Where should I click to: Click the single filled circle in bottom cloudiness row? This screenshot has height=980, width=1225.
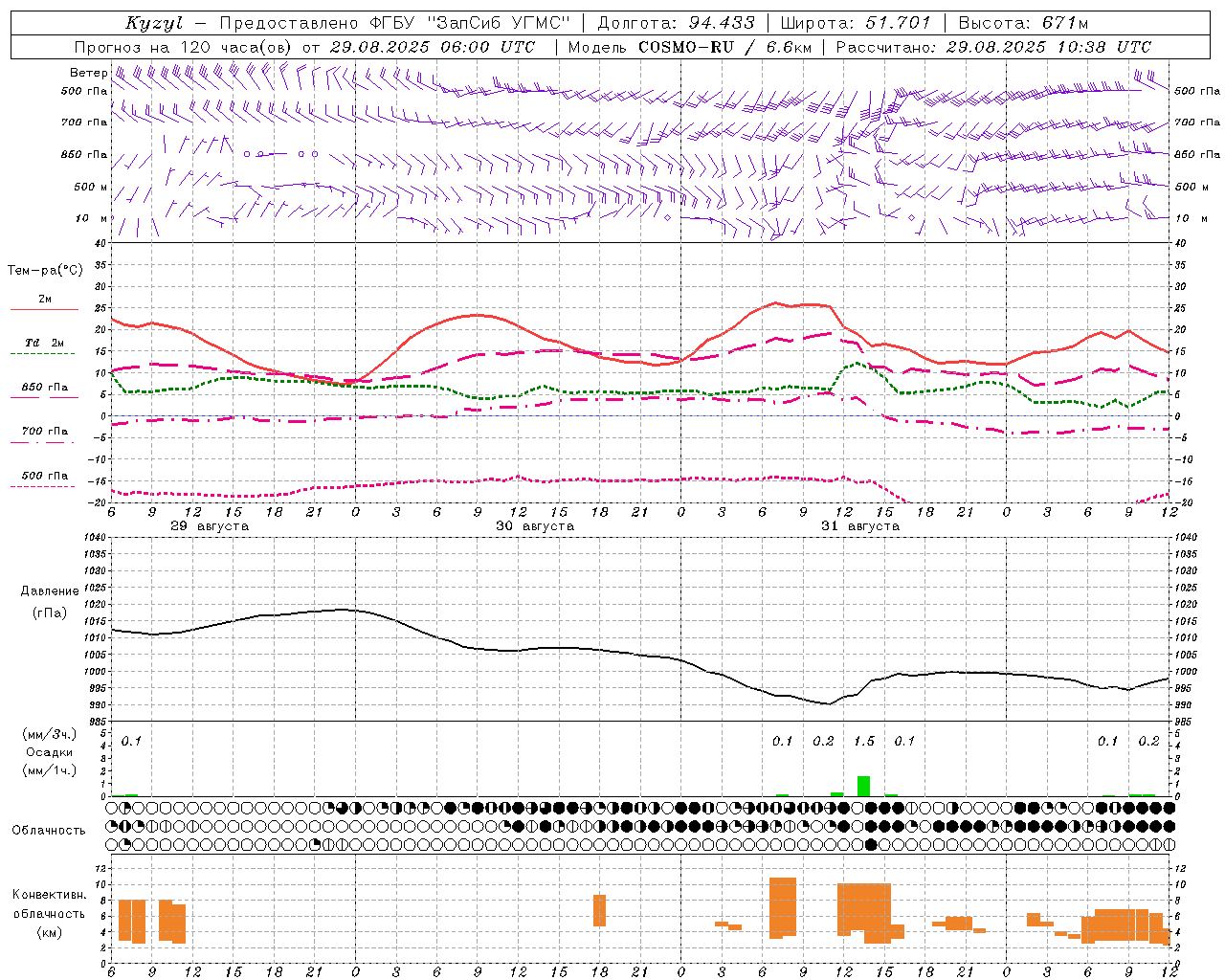pyautogui.click(x=871, y=844)
